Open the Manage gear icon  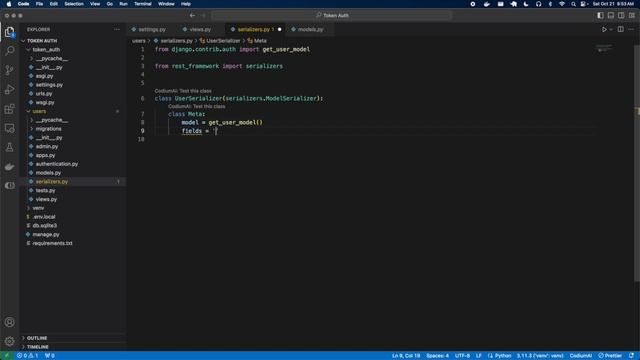pyautogui.click(x=9, y=341)
